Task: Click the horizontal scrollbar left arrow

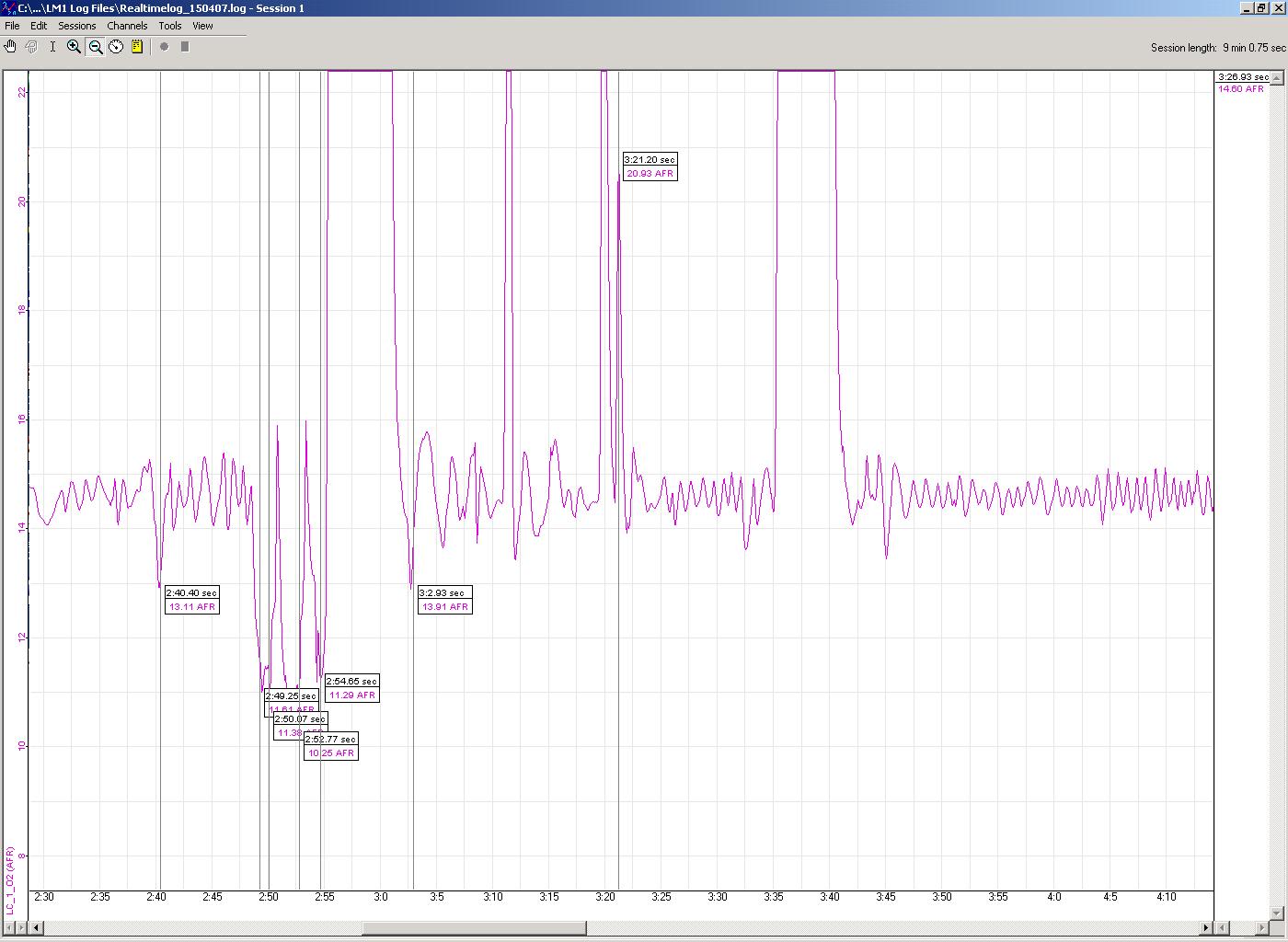Action: click(x=36, y=927)
